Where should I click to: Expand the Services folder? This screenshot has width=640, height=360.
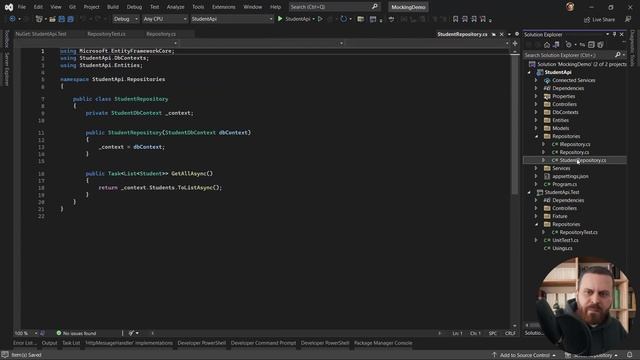coord(536,168)
